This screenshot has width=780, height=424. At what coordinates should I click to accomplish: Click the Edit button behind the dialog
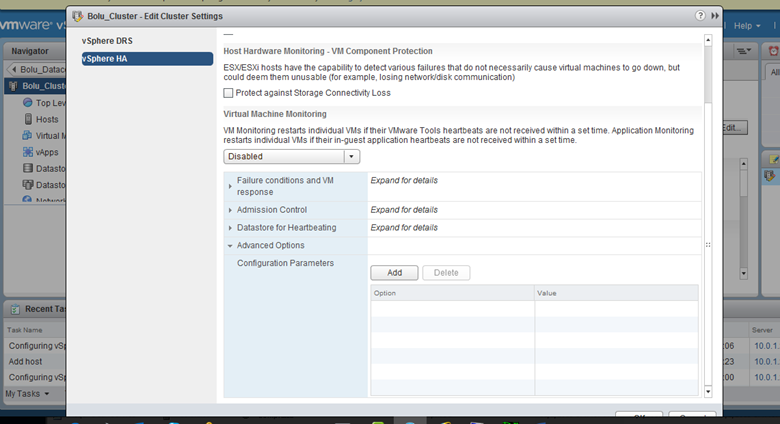(x=735, y=128)
